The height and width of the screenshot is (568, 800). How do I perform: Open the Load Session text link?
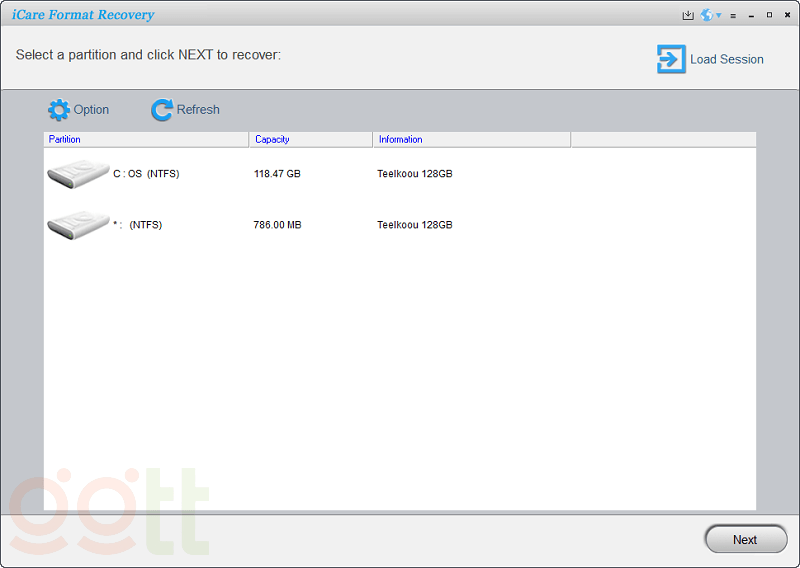727,60
